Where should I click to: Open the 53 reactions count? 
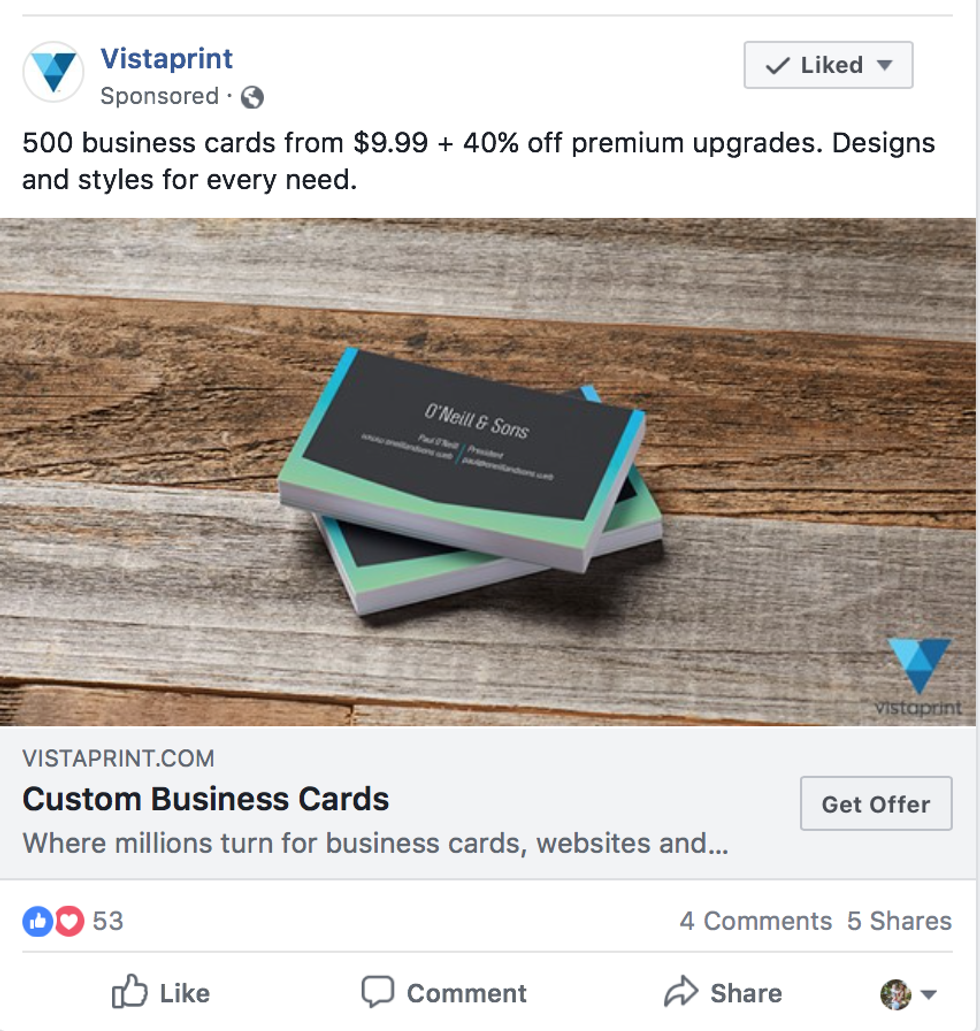point(108,921)
